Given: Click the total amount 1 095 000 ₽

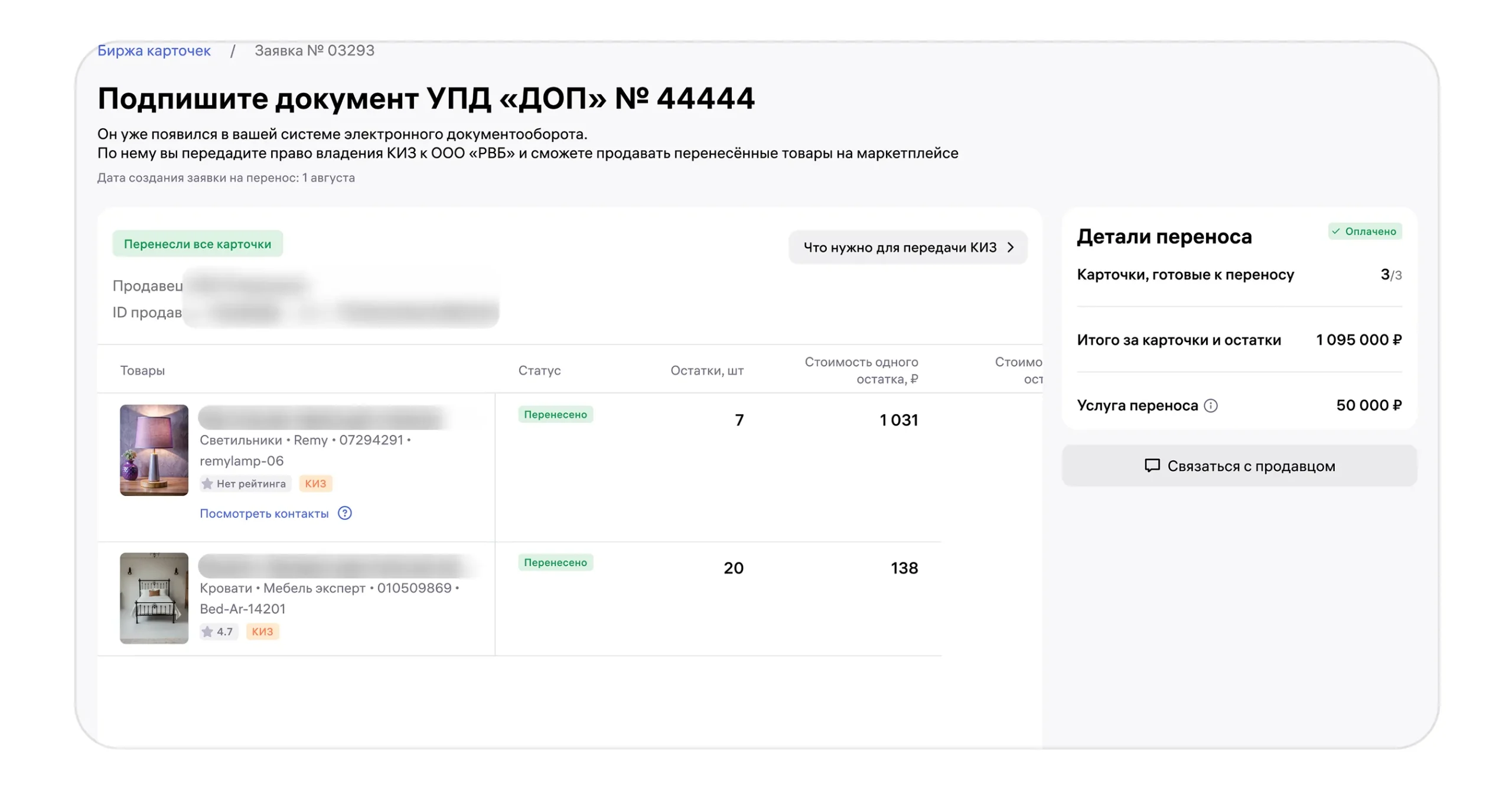Looking at the screenshot, I should click(x=1358, y=339).
